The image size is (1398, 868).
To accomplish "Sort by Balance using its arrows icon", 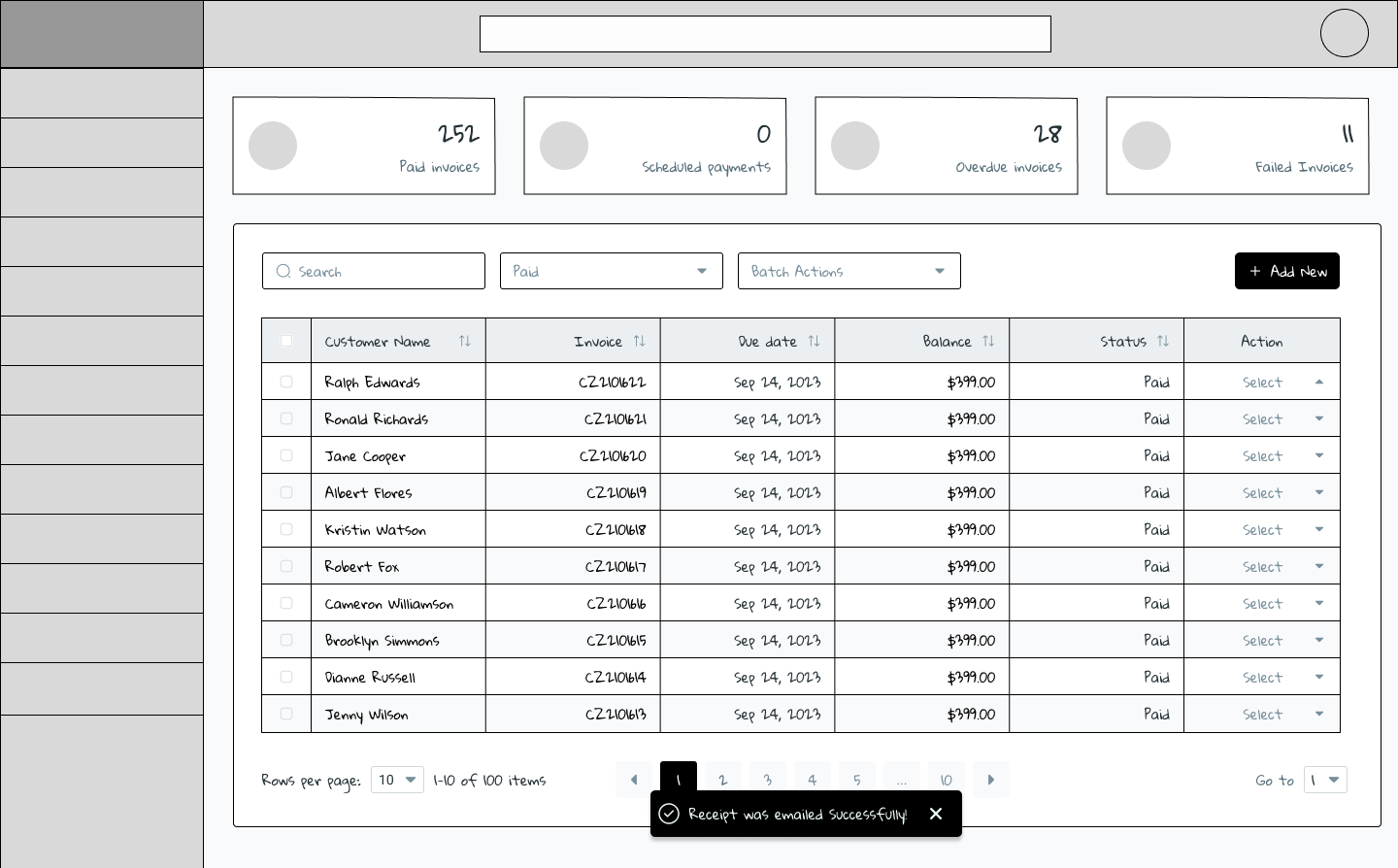I will point(988,341).
